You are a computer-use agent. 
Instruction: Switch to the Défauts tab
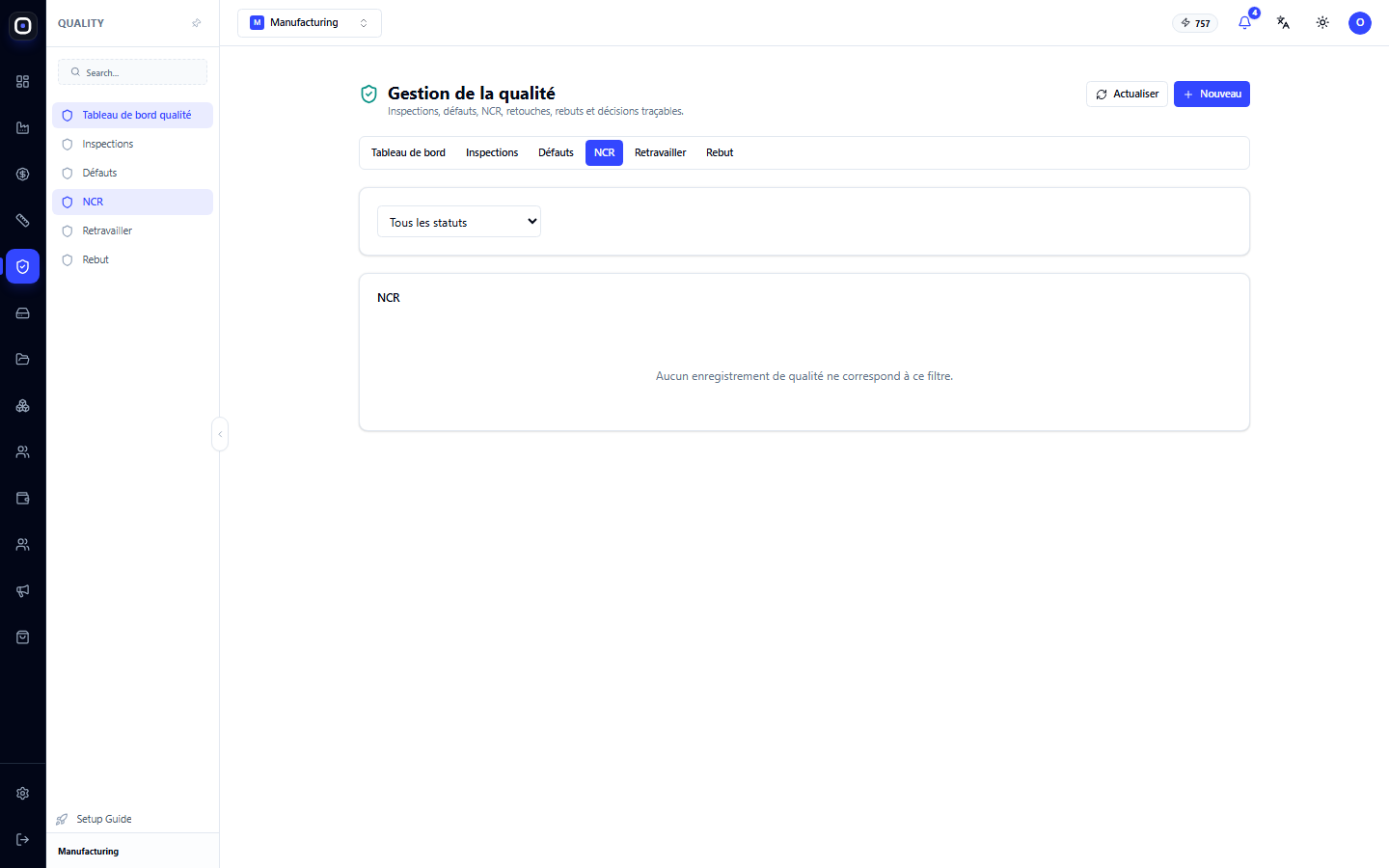click(556, 153)
